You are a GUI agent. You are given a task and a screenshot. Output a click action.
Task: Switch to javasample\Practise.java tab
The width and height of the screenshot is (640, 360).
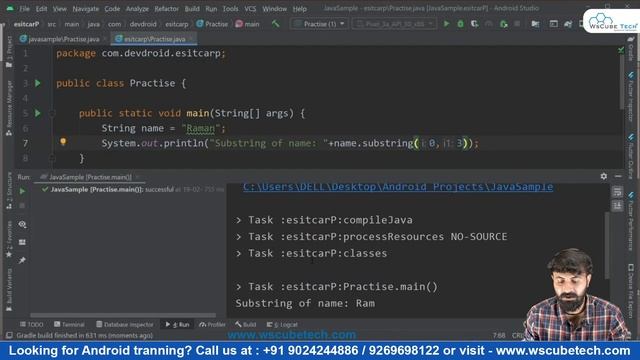tap(63, 39)
